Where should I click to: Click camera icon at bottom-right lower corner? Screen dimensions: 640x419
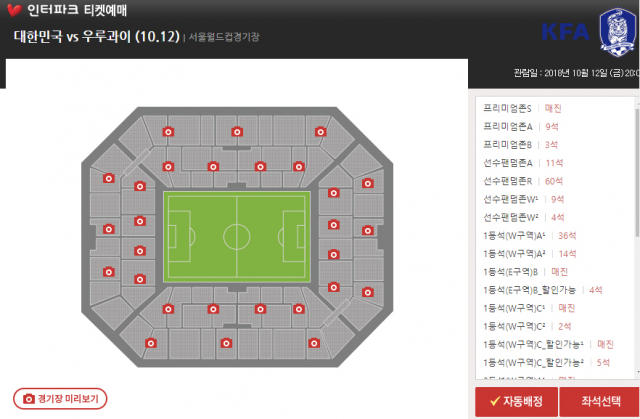tap(314, 343)
